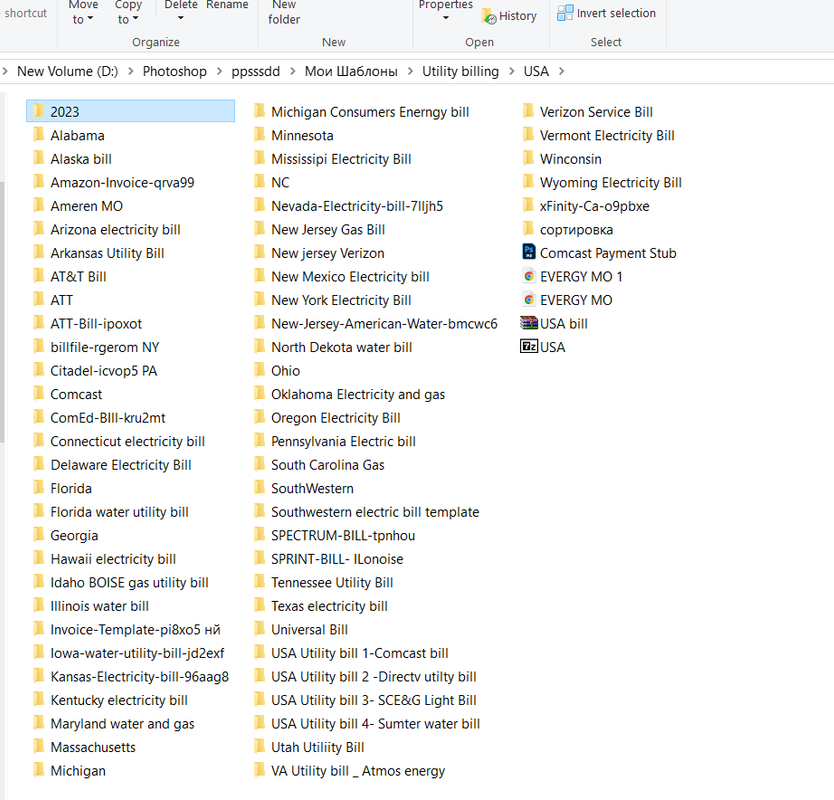This screenshot has width=834, height=800.
Task: Expand the Properties dropdown arrow
Action: pyautogui.click(x=446, y=18)
